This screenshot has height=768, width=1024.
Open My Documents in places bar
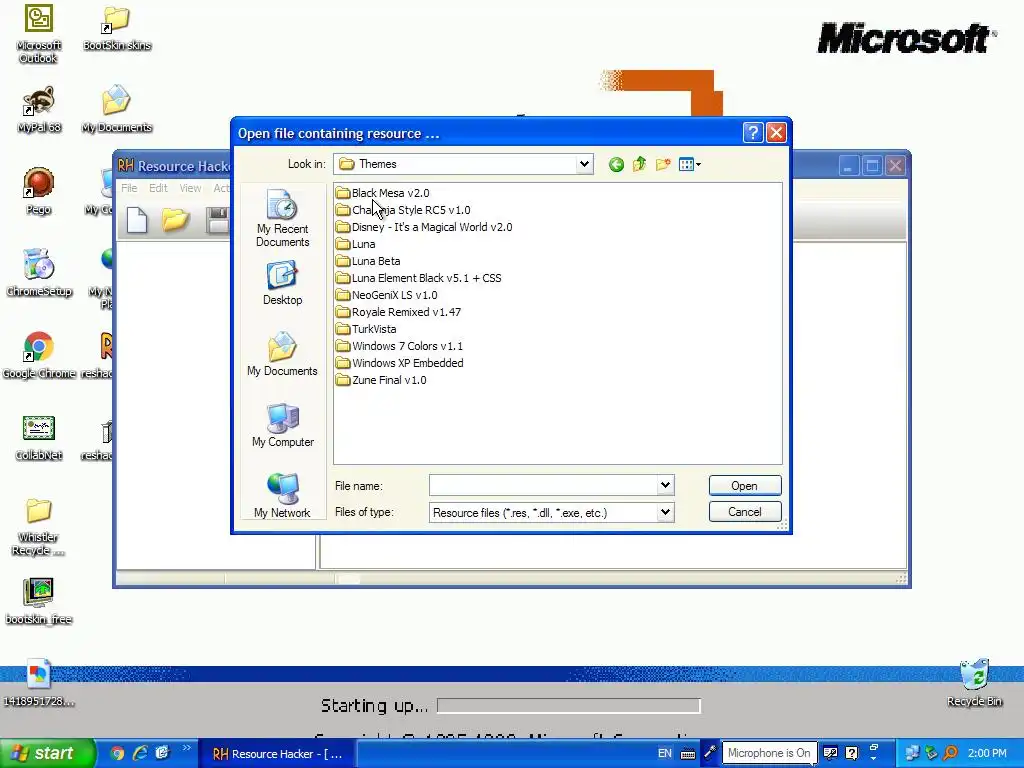[283, 353]
